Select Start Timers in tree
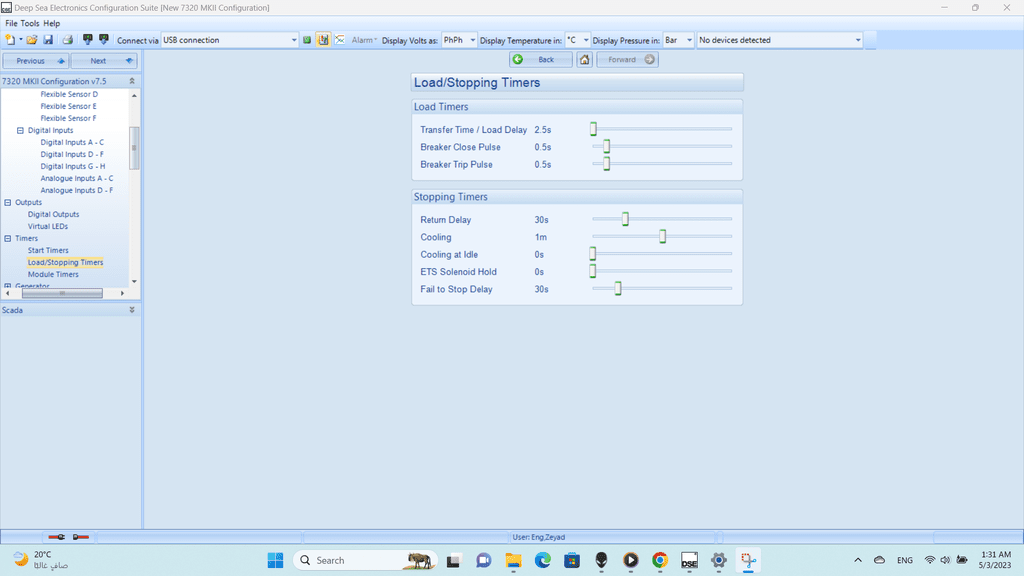Viewport: 1024px width, 576px height. [48, 250]
